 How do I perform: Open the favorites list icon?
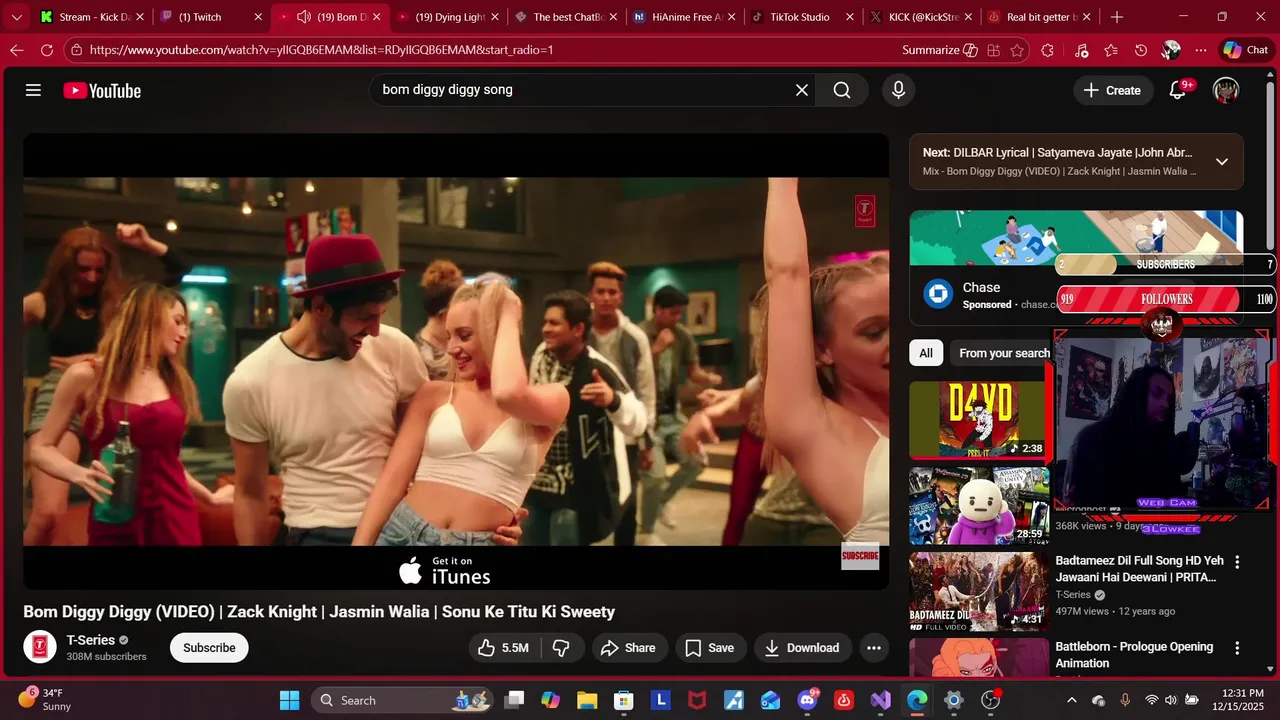[x=1111, y=50]
